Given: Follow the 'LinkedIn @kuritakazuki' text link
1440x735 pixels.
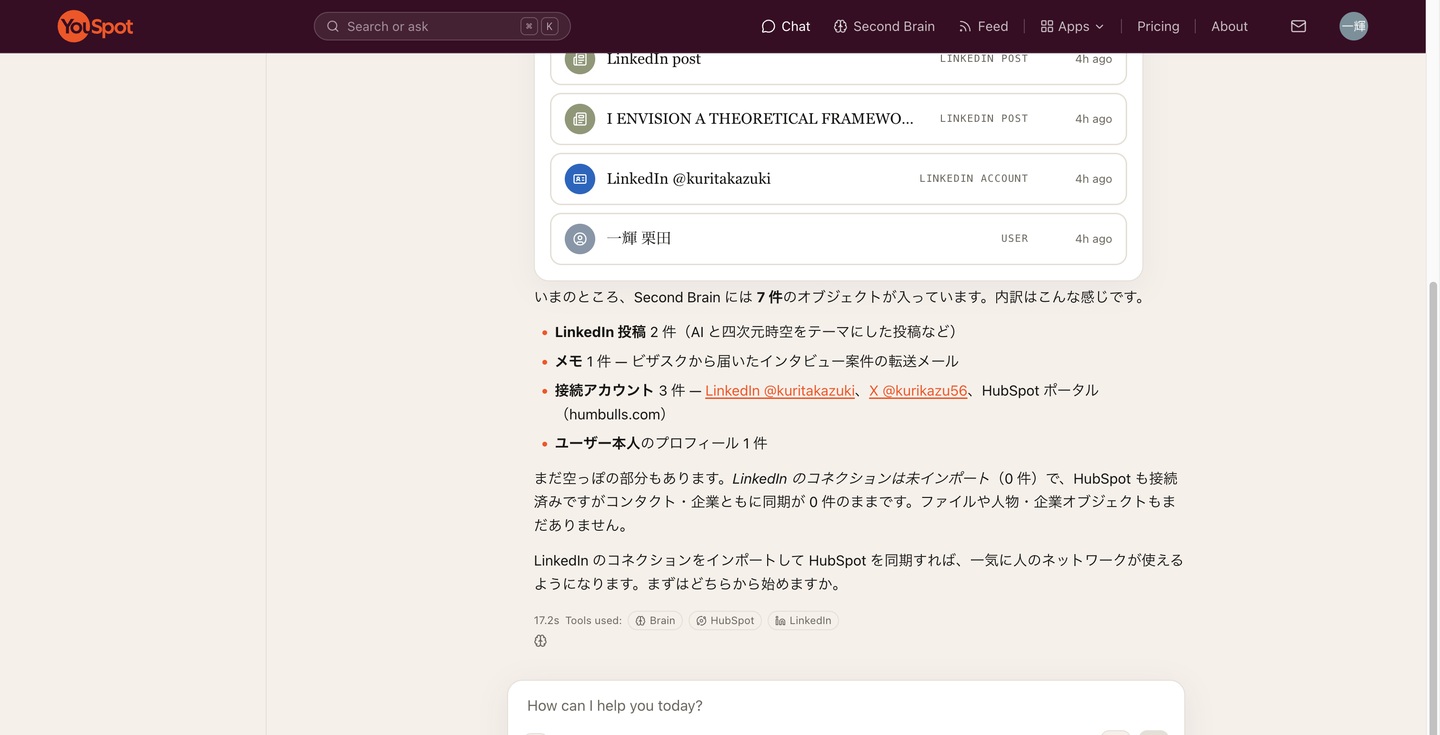Looking at the screenshot, I should click(x=780, y=391).
